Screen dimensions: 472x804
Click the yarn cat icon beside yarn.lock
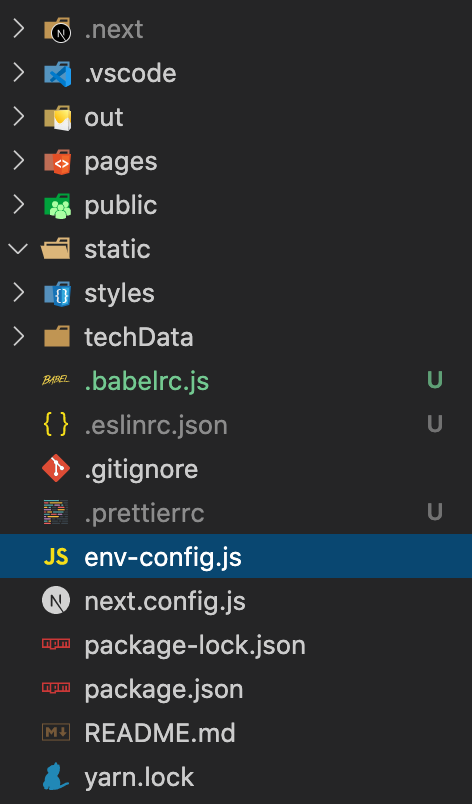(56, 776)
